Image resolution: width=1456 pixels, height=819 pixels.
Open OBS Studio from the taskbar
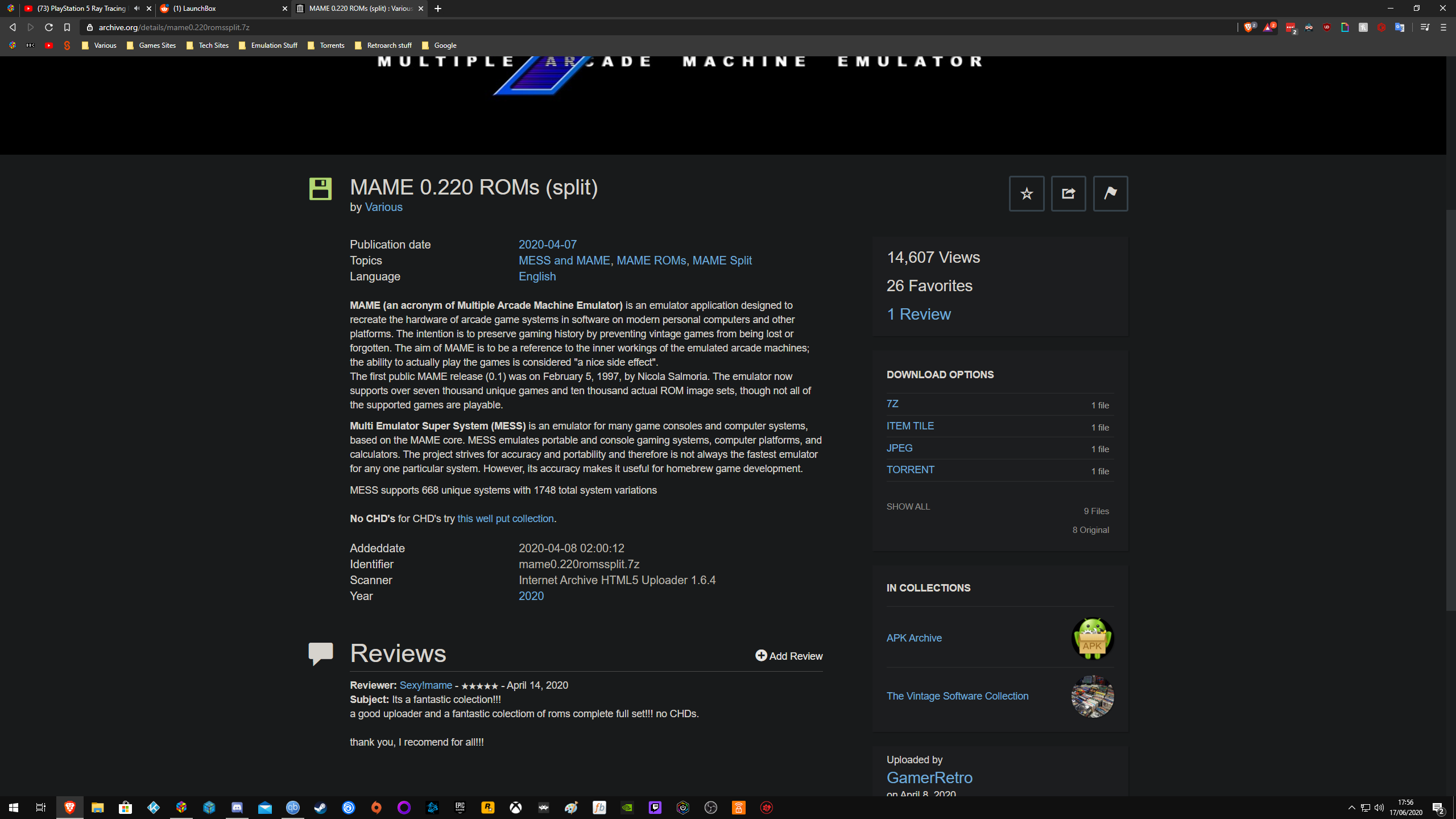tap(711, 808)
